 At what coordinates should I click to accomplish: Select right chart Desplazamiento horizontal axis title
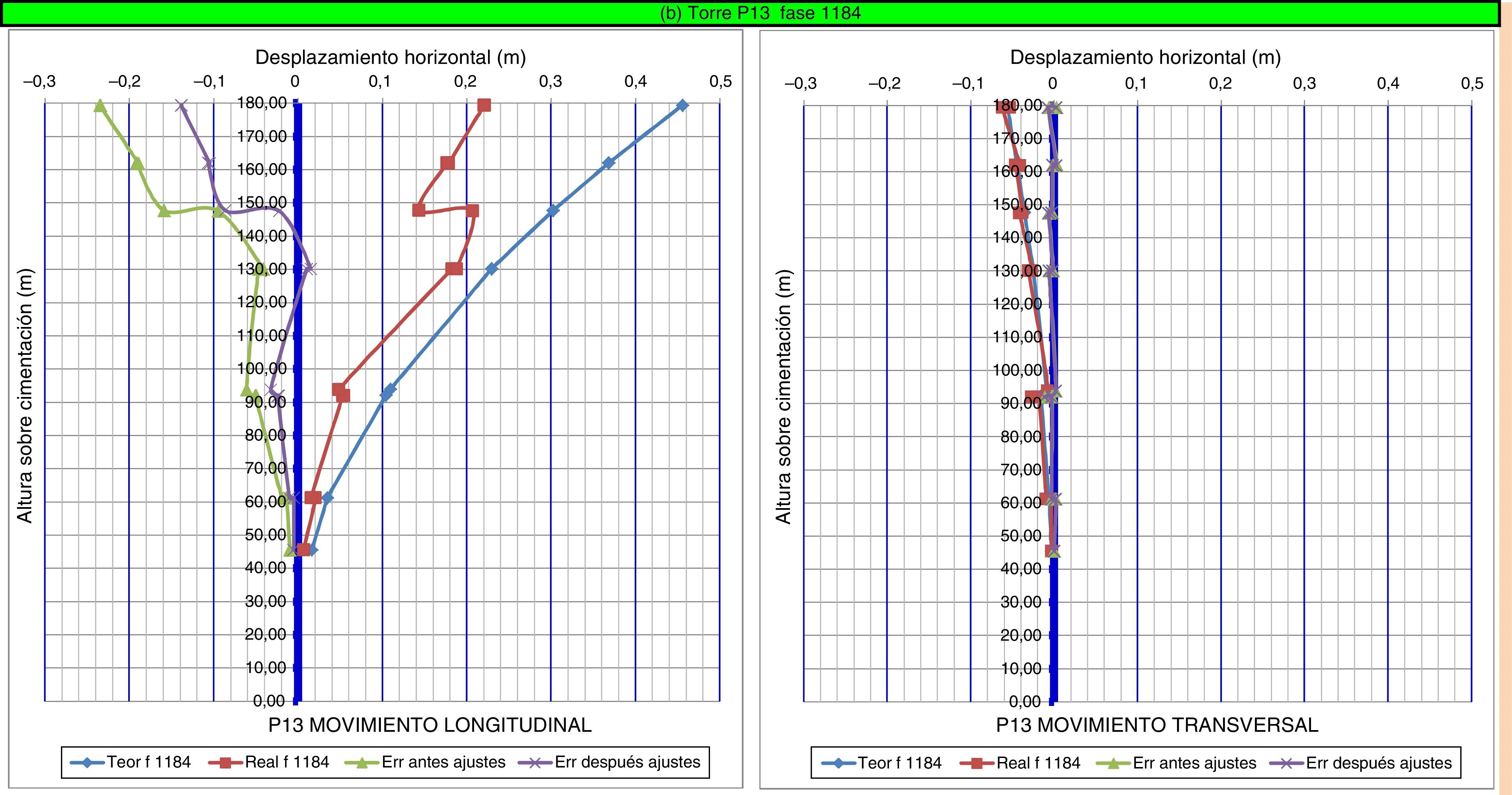click(x=1145, y=57)
